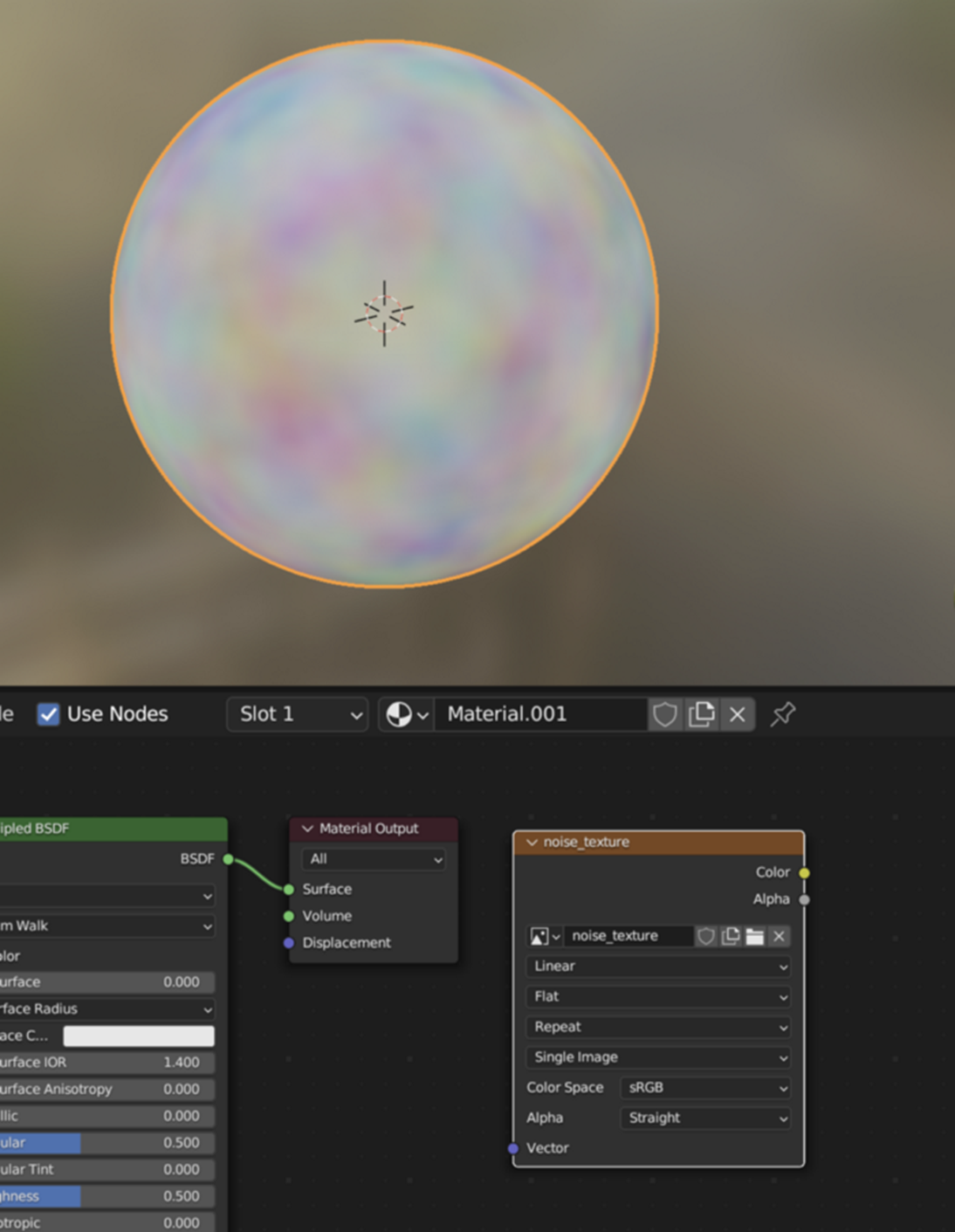Click the fake user shield icon for Material.001
The image size is (955, 1232).
click(x=665, y=714)
